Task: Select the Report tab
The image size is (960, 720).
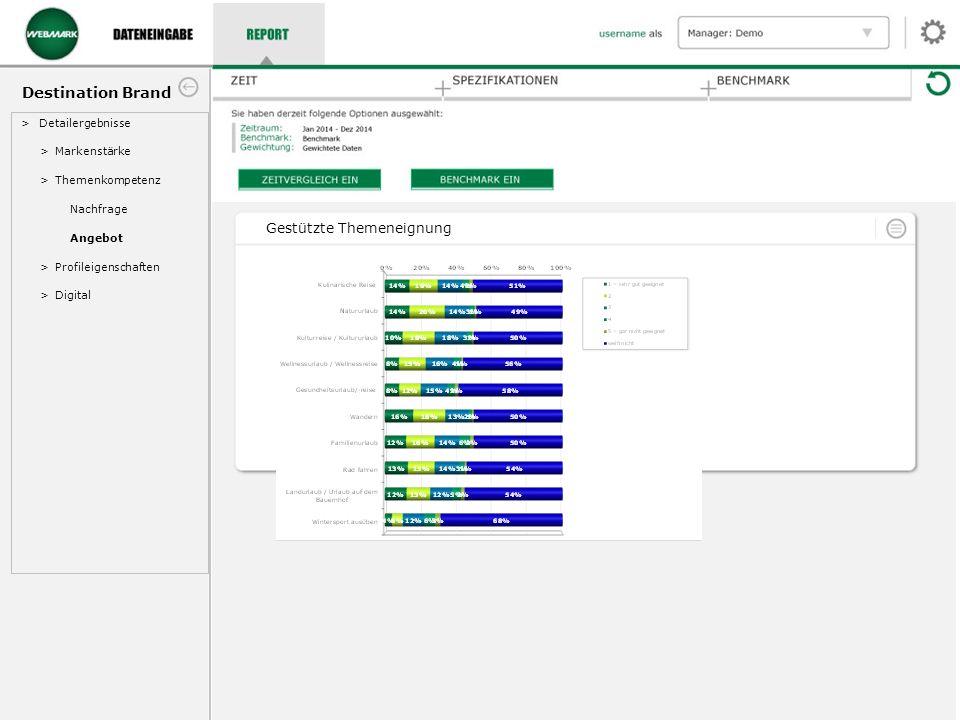Action: (268, 34)
